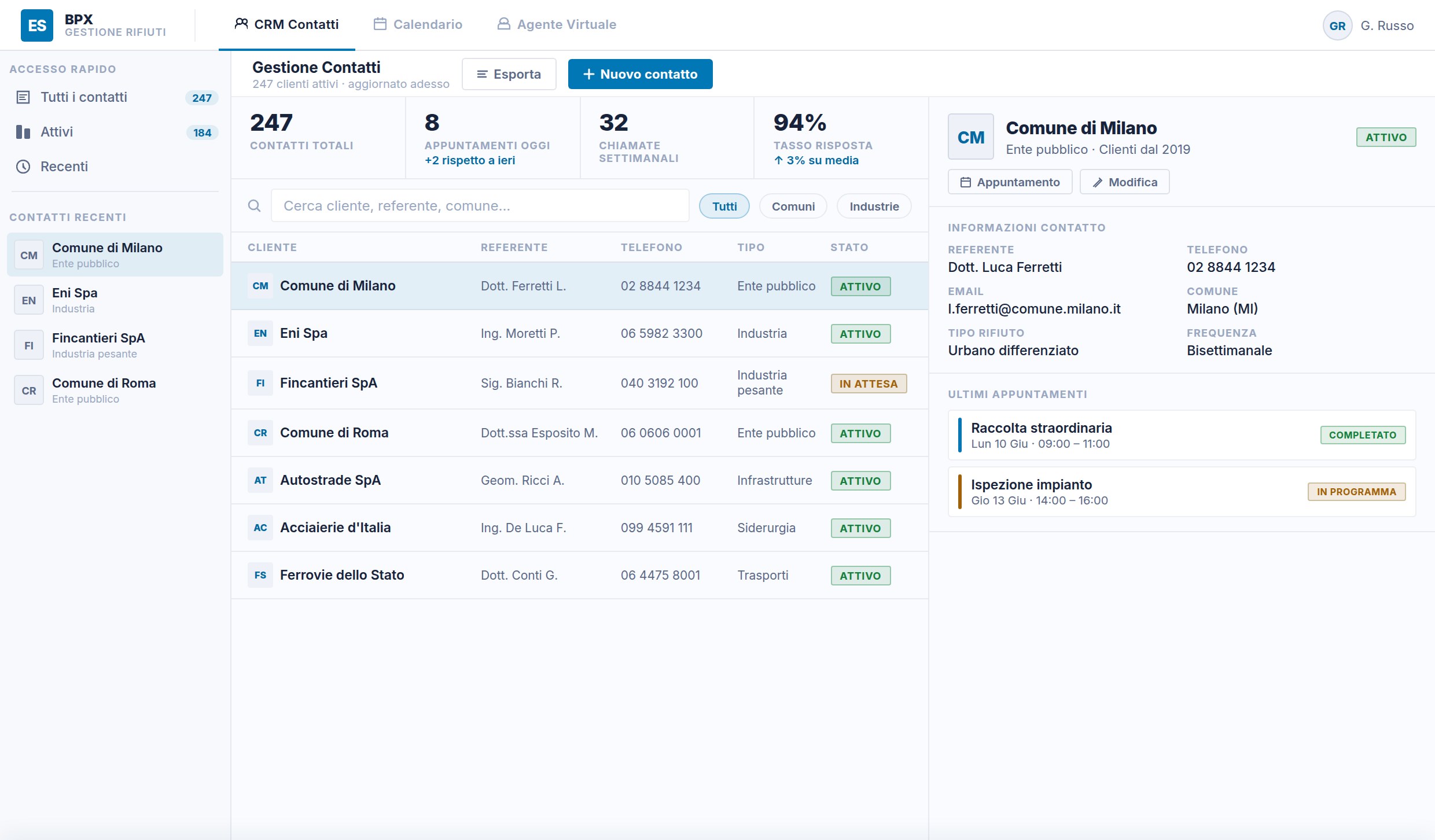Click the Esporta button
The height and width of the screenshot is (840, 1435).
(x=509, y=74)
